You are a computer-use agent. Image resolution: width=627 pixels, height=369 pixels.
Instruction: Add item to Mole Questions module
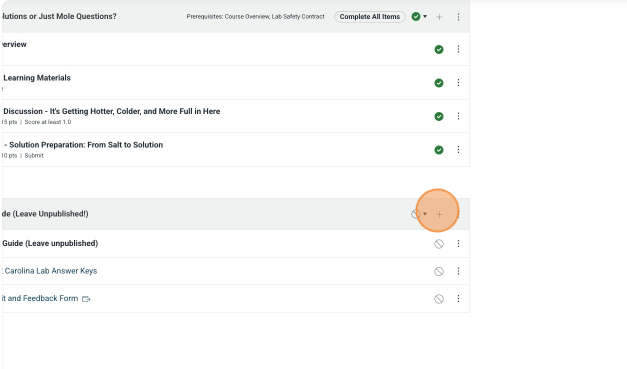click(x=439, y=17)
